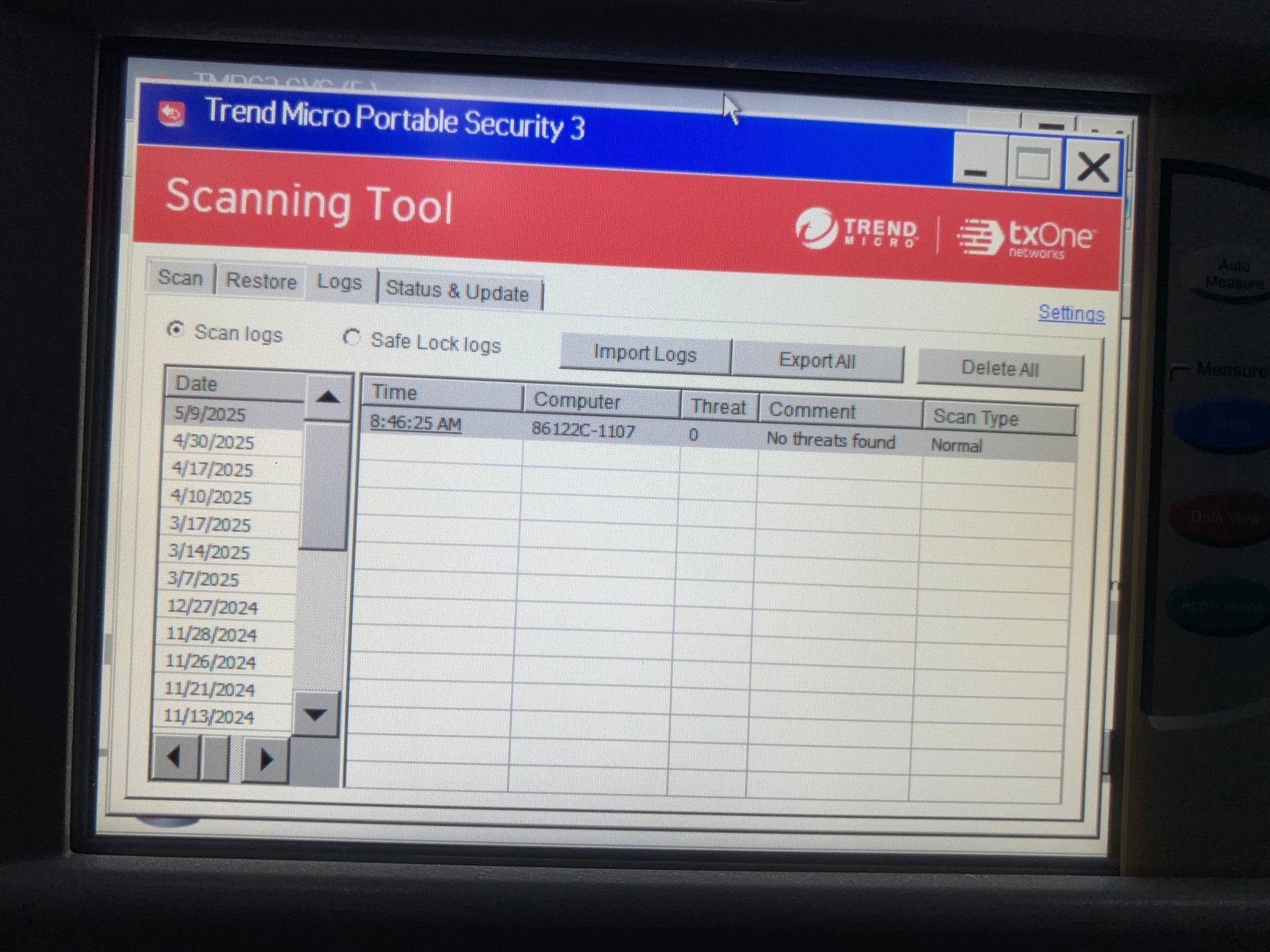Select the Safe Lock logs radio button
Viewport: 1270px width, 952px height.
click(x=352, y=338)
